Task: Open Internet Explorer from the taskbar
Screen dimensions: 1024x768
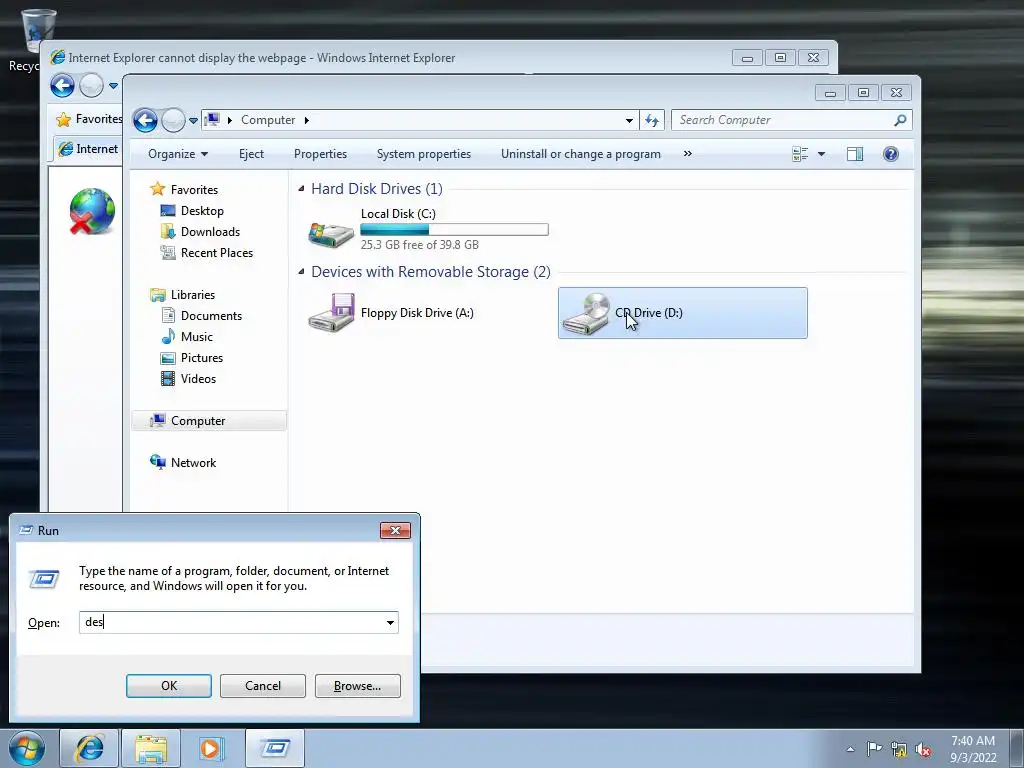Action: coord(89,748)
